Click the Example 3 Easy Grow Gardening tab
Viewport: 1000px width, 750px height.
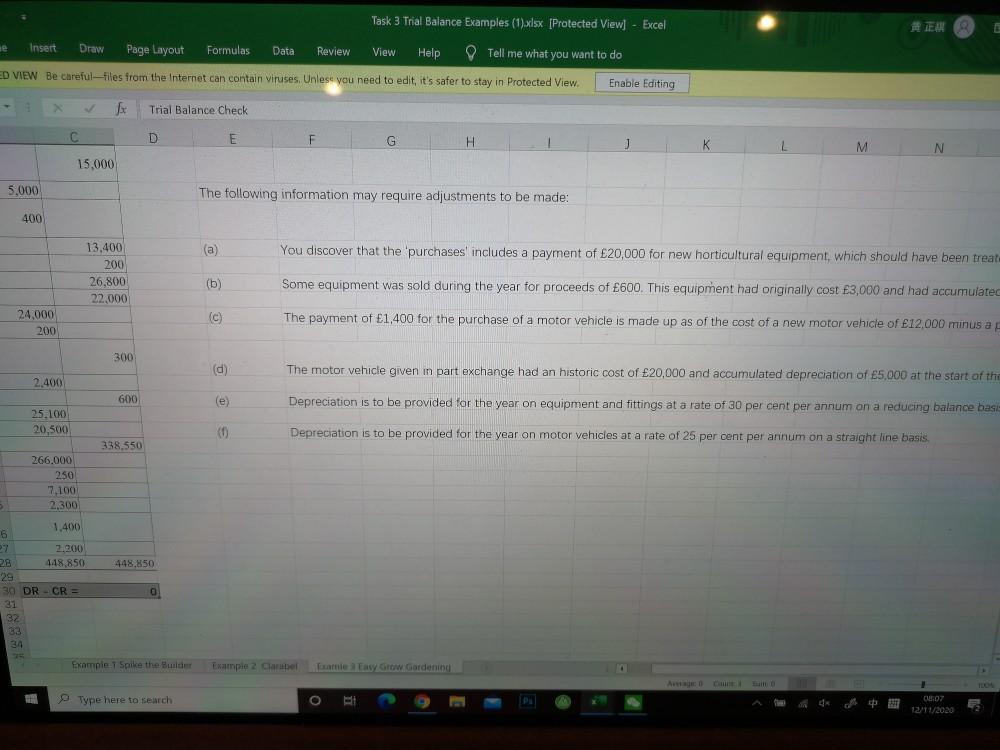click(383, 666)
